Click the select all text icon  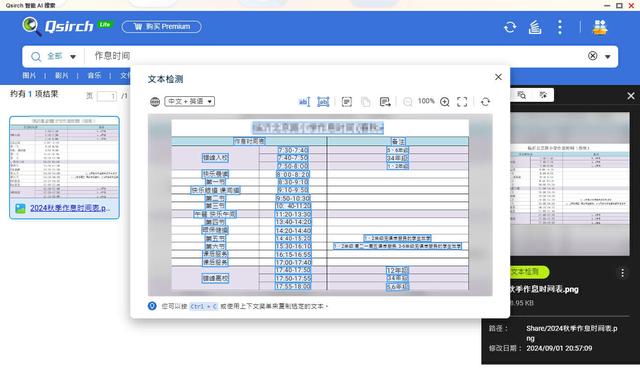[x=347, y=102]
